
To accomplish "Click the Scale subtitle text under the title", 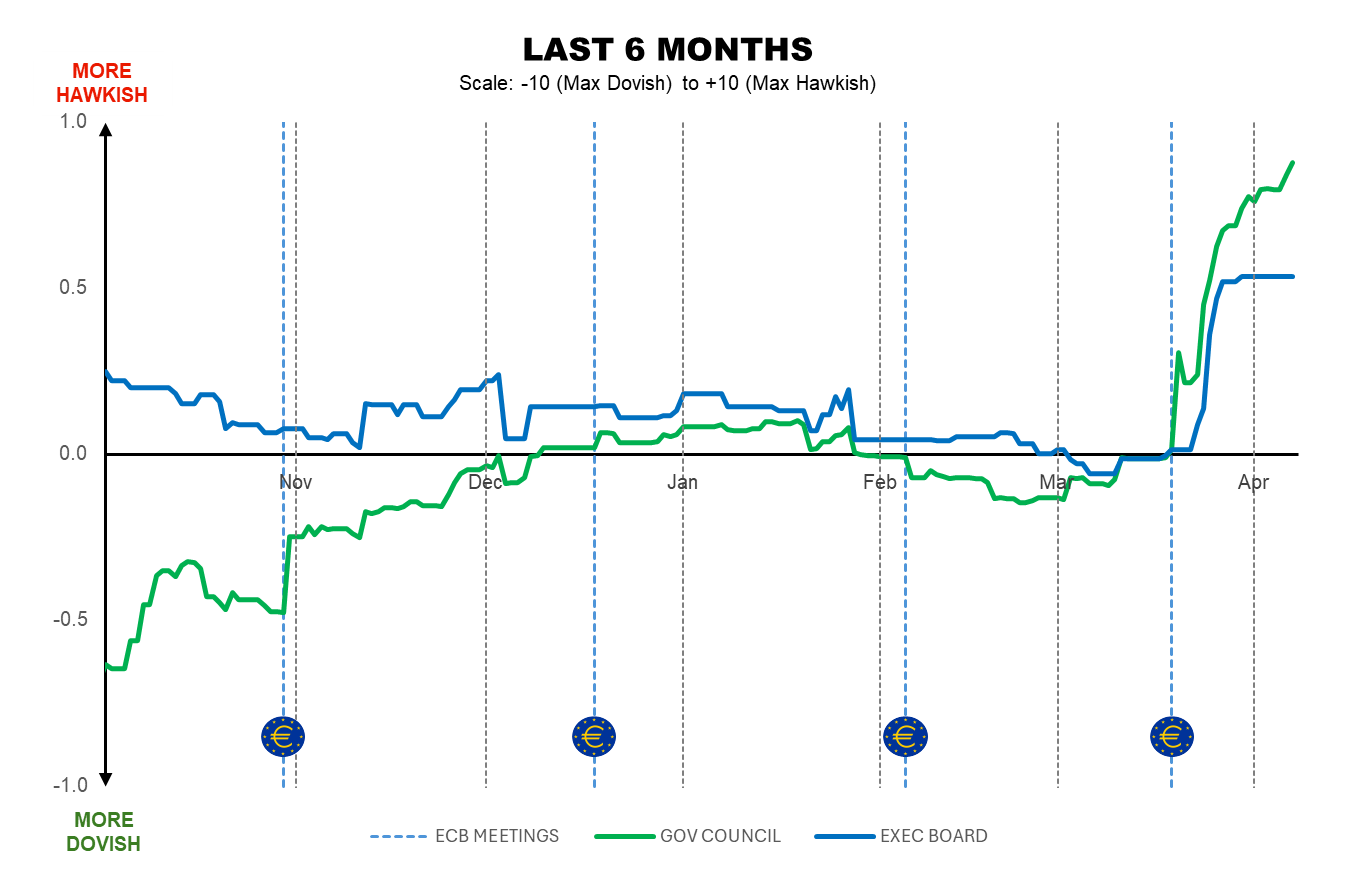I will [667, 84].
